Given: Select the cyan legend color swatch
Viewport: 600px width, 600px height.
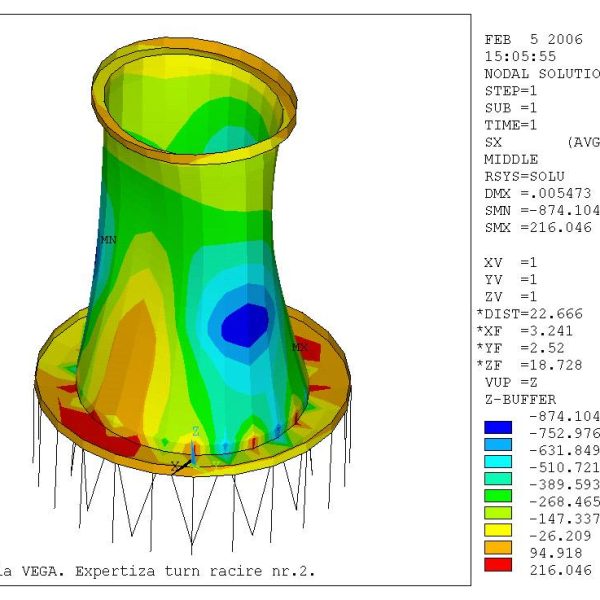Looking at the screenshot, I should 497,461.
